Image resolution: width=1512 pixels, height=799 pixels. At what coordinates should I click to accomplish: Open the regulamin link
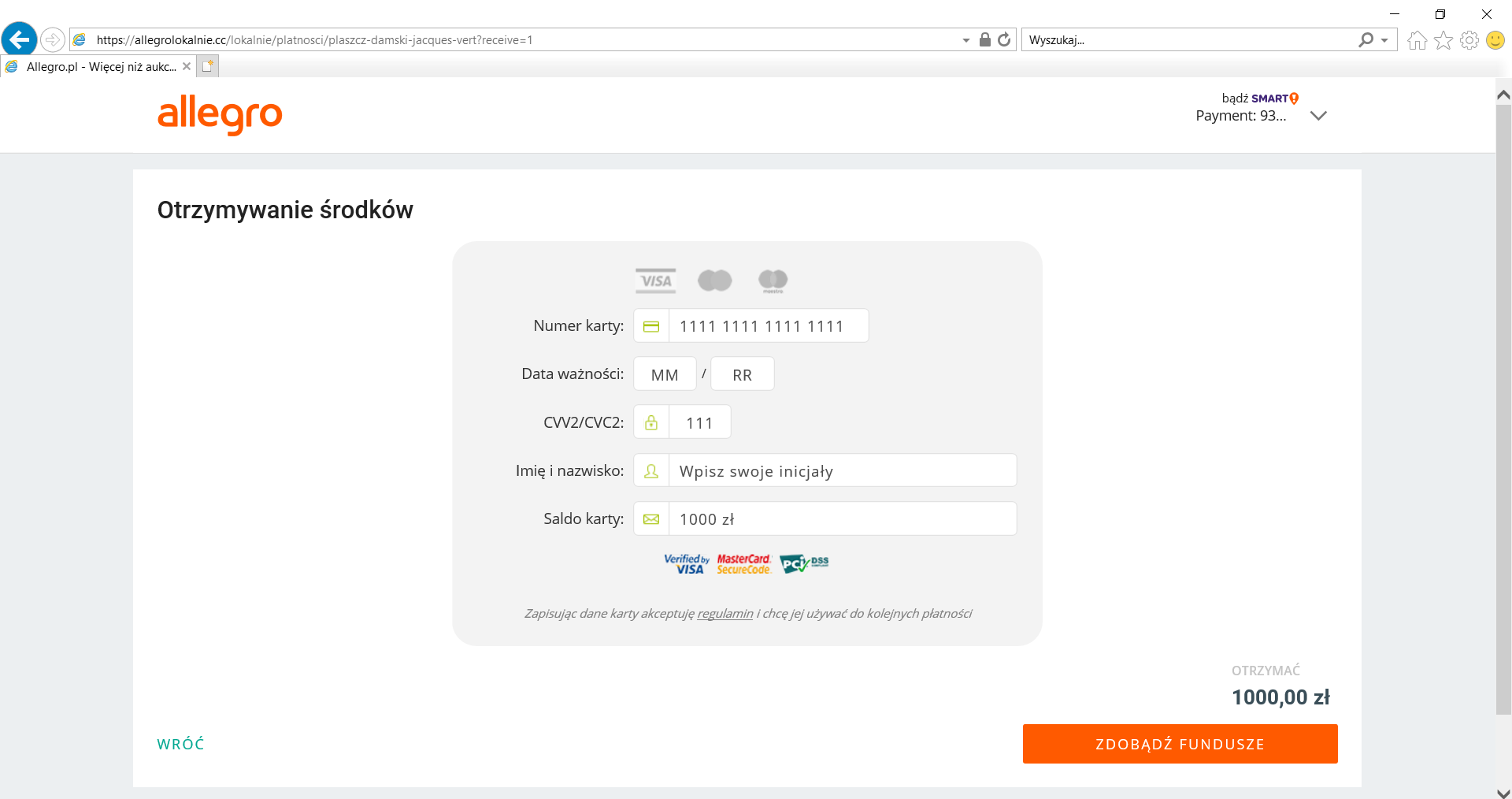724,614
